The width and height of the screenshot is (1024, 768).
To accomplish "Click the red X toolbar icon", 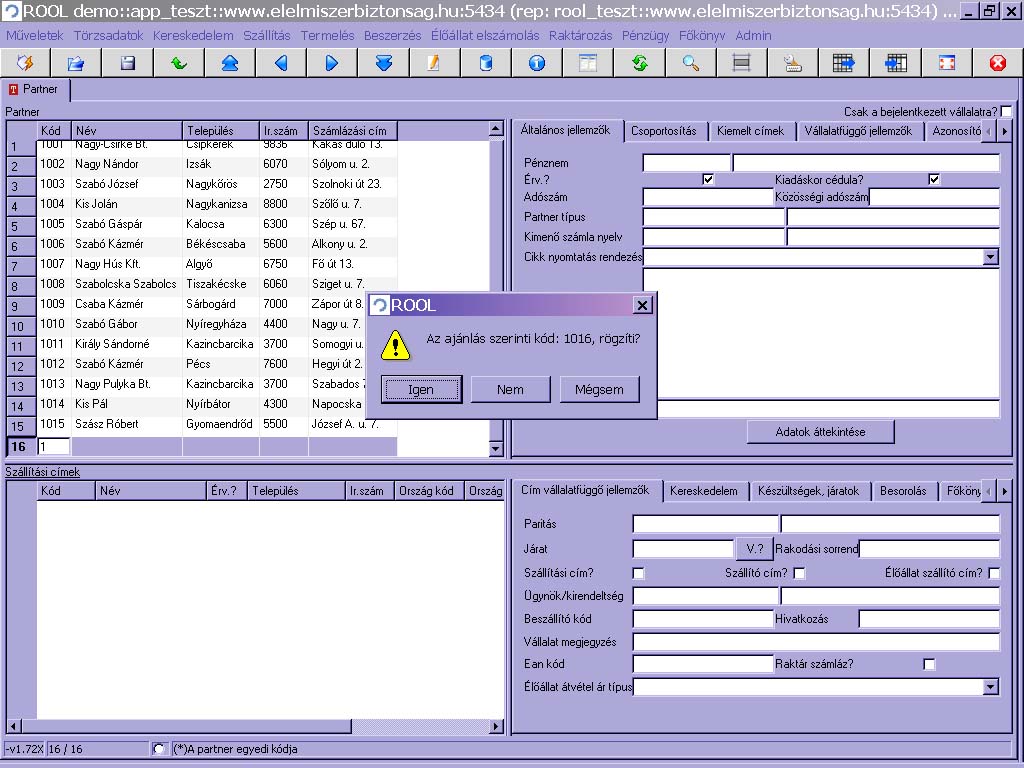I will 997,63.
